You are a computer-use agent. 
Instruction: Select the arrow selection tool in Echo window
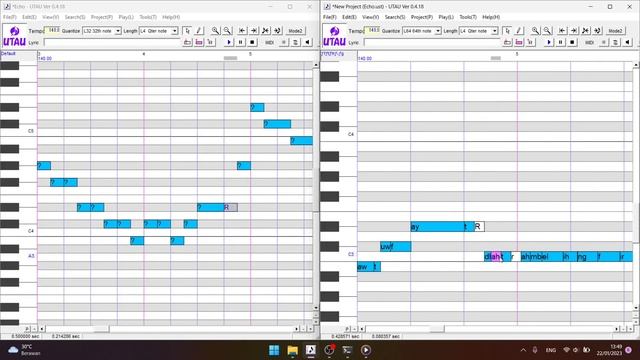pos(187,31)
